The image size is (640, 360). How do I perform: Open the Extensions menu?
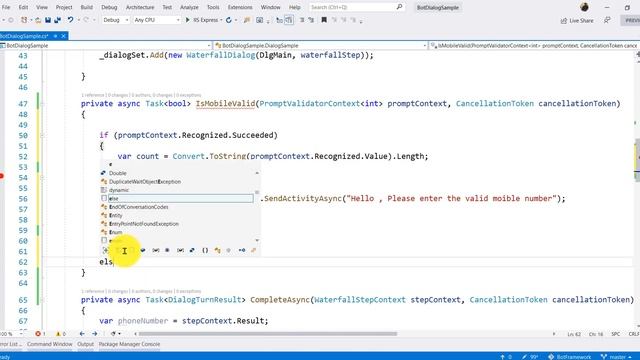click(240, 7)
